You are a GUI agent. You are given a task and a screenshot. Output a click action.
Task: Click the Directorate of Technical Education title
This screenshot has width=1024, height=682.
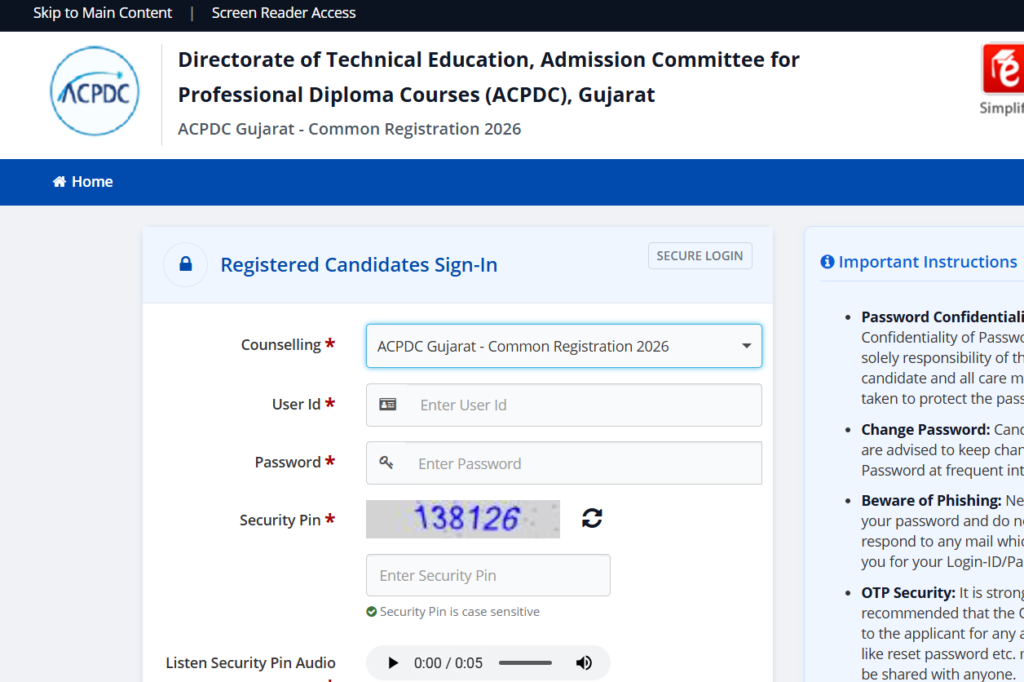pyautogui.click(x=488, y=77)
